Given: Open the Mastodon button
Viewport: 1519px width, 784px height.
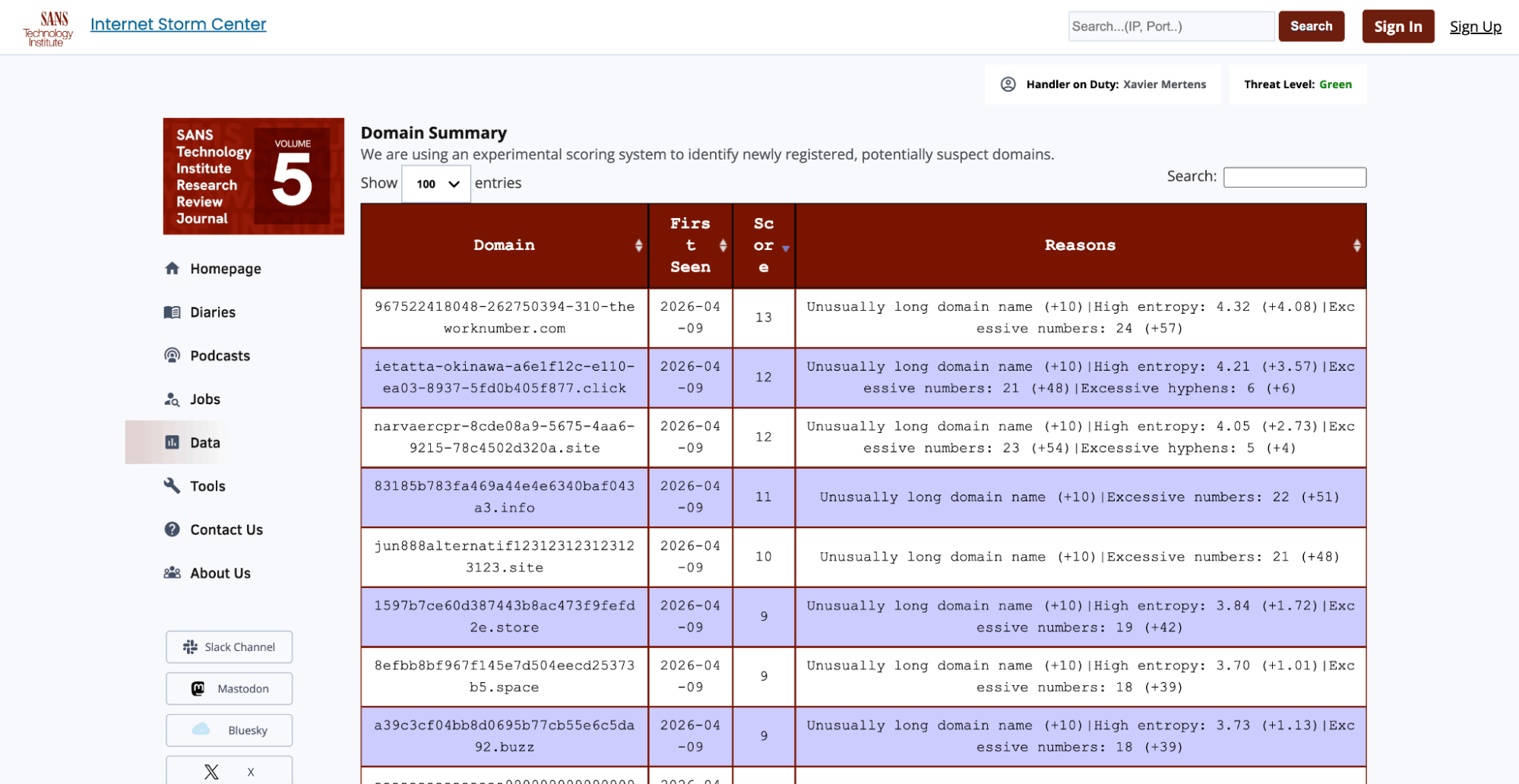Looking at the screenshot, I should (x=229, y=688).
